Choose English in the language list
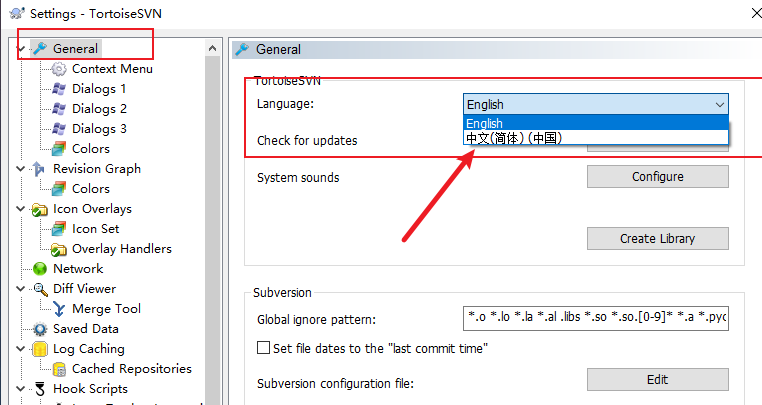The width and height of the screenshot is (762, 405). pos(596,123)
